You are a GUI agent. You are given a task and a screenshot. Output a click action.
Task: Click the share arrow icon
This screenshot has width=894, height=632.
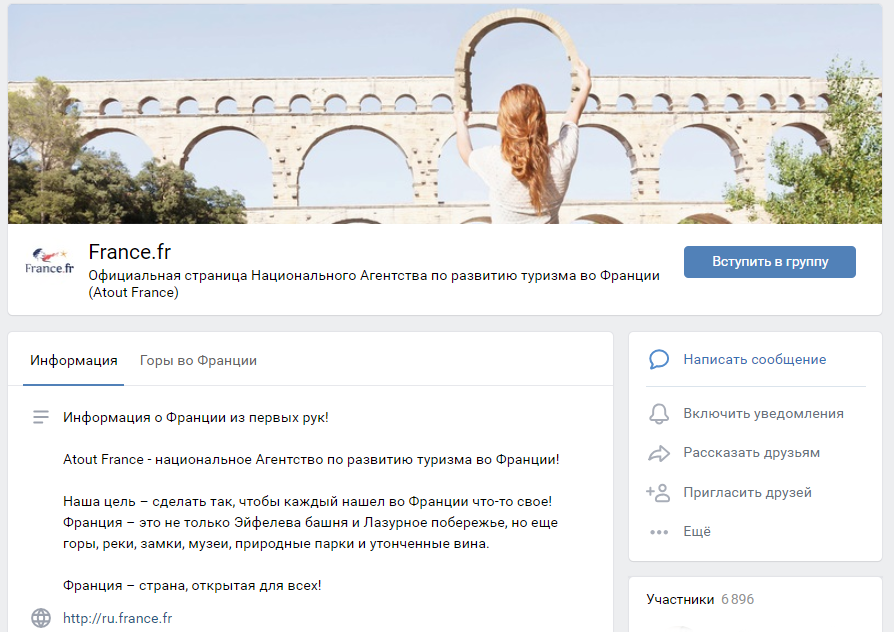tap(658, 453)
